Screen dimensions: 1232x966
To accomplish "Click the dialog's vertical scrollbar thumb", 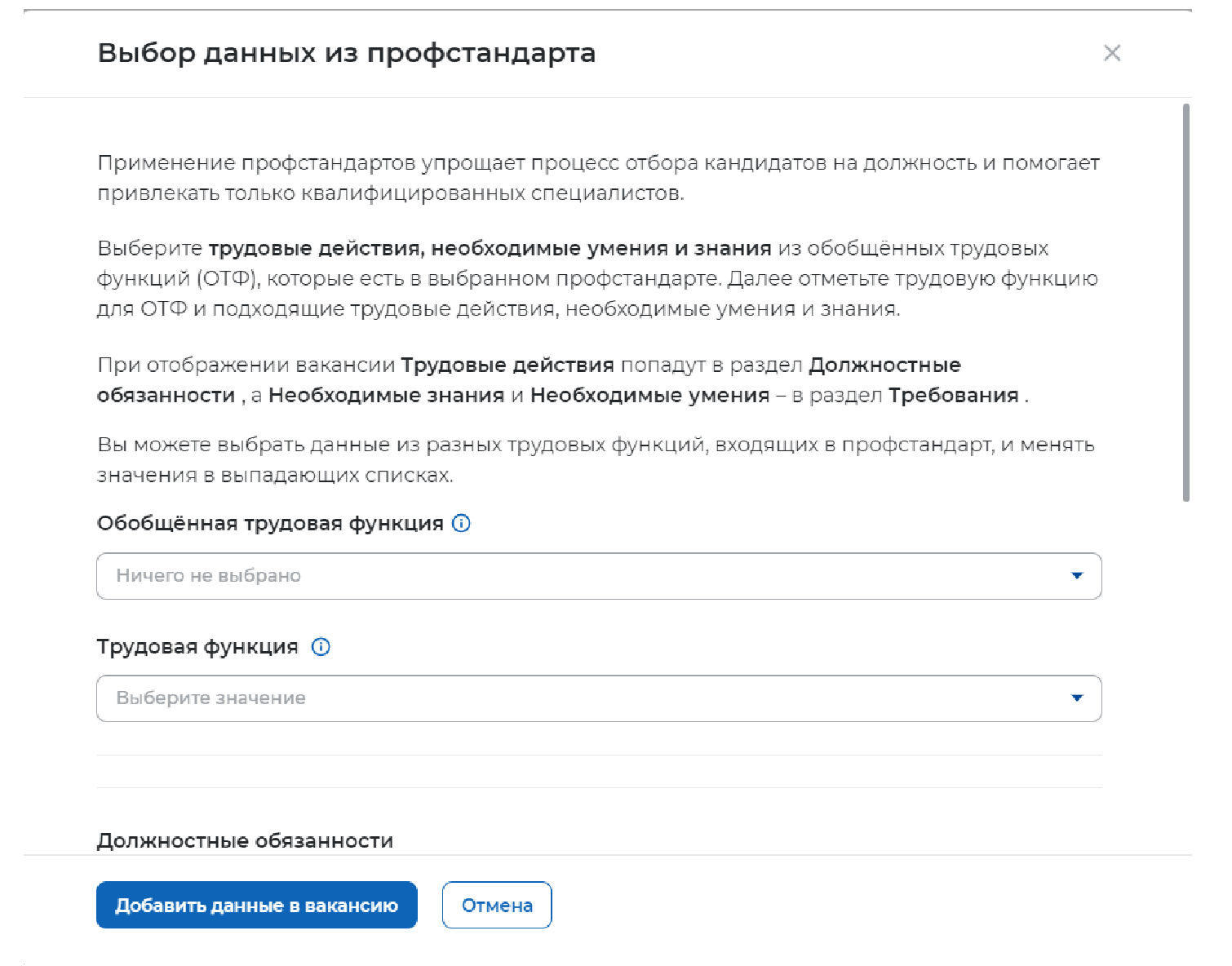I will 1185,302.
